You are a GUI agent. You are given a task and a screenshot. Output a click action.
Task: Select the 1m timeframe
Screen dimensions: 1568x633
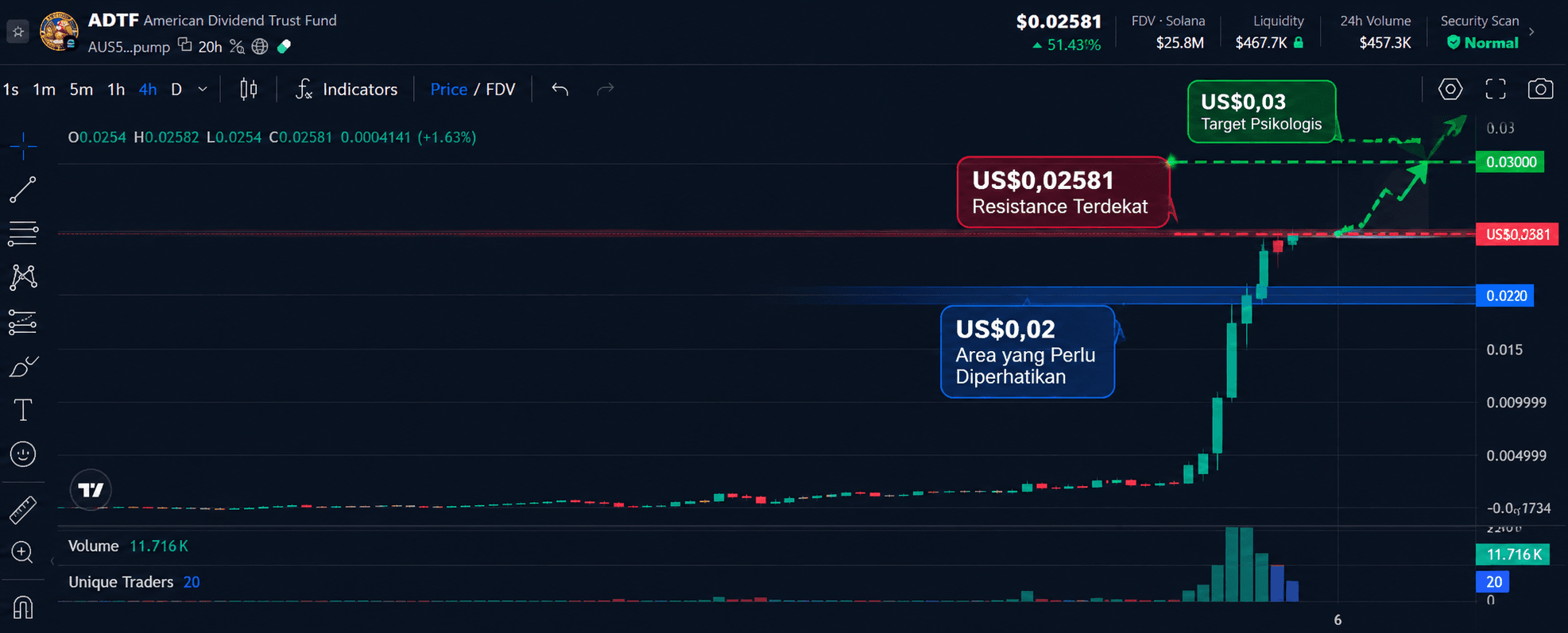[x=44, y=89]
